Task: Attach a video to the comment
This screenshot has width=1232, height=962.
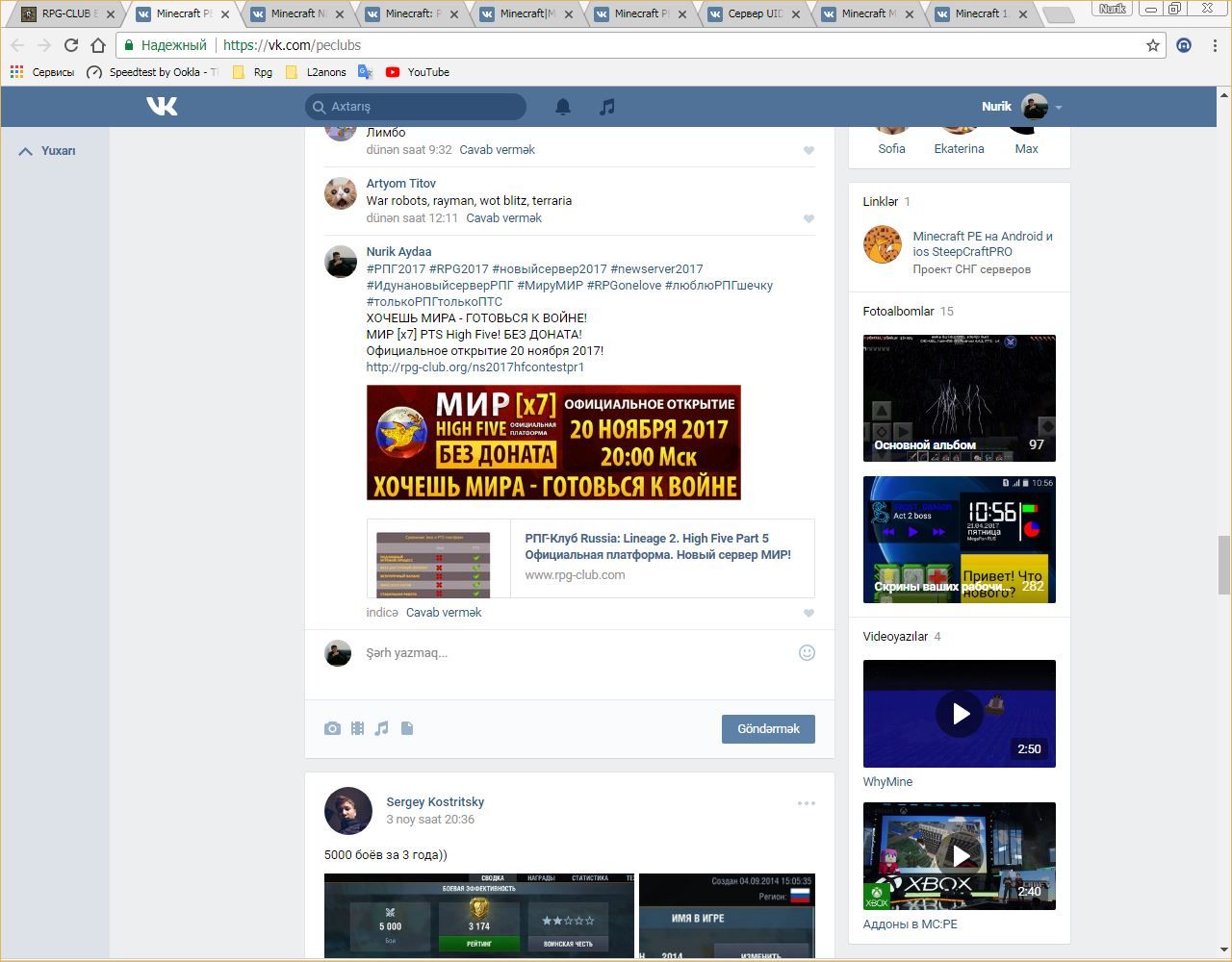Action: click(x=357, y=728)
